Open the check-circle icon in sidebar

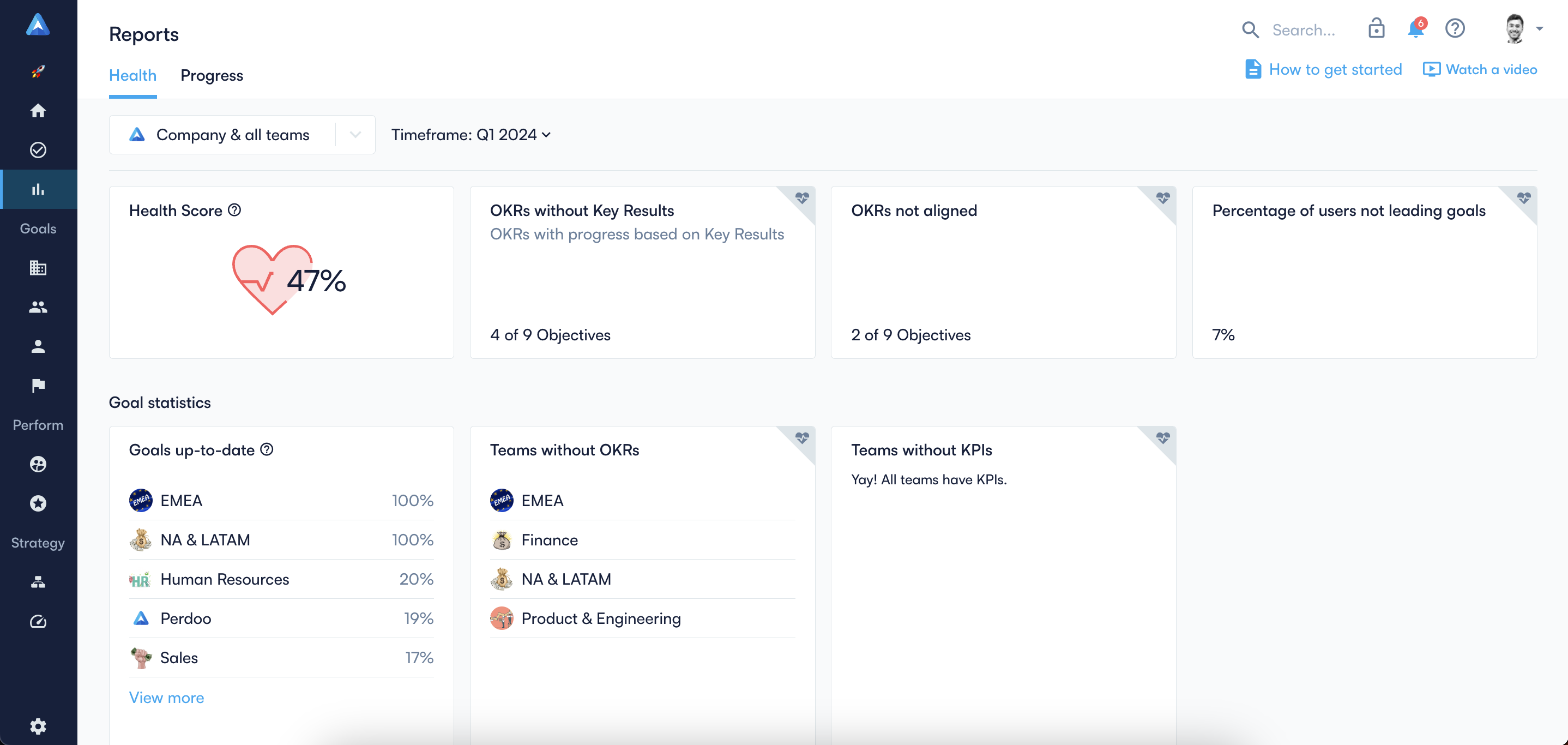point(38,150)
